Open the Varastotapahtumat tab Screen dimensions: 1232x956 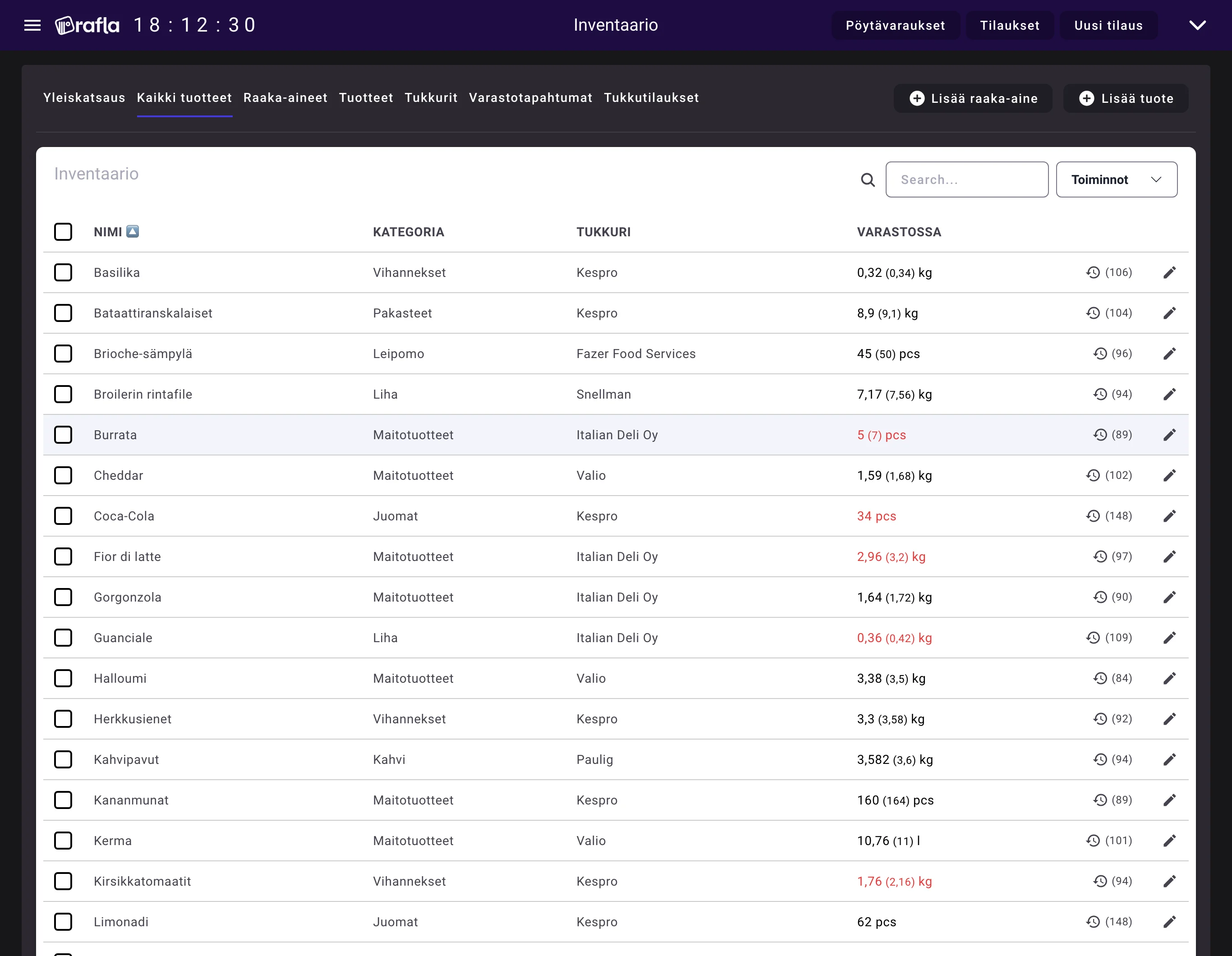[x=530, y=98]
